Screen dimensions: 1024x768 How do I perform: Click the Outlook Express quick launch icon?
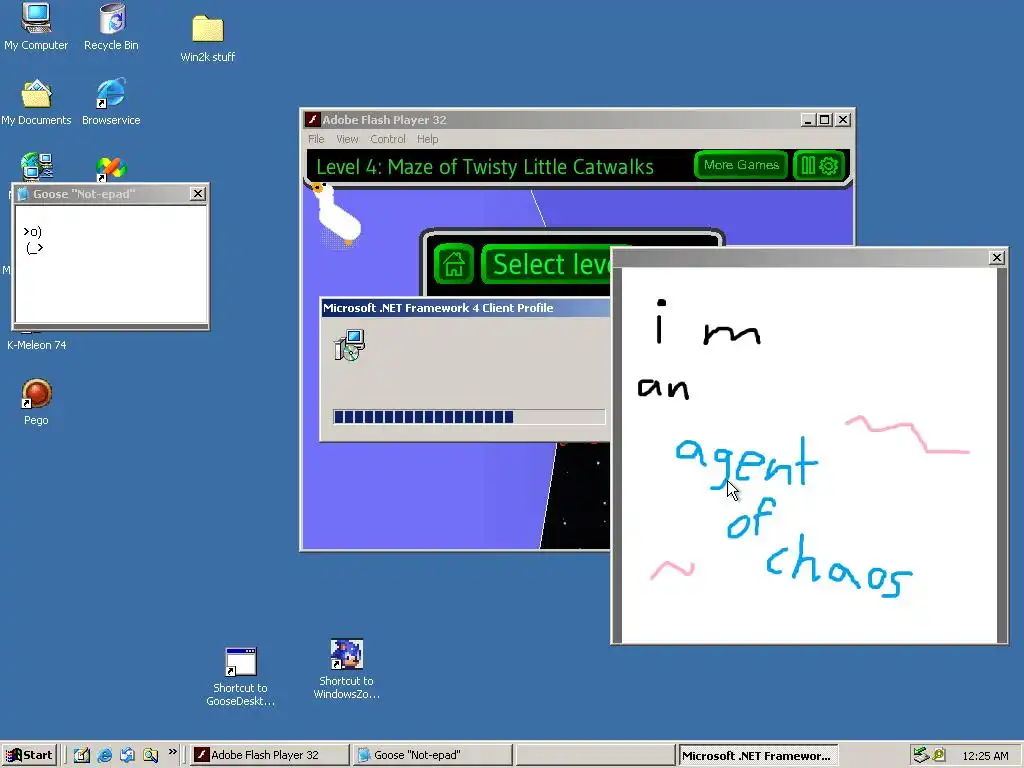(127, 755)
